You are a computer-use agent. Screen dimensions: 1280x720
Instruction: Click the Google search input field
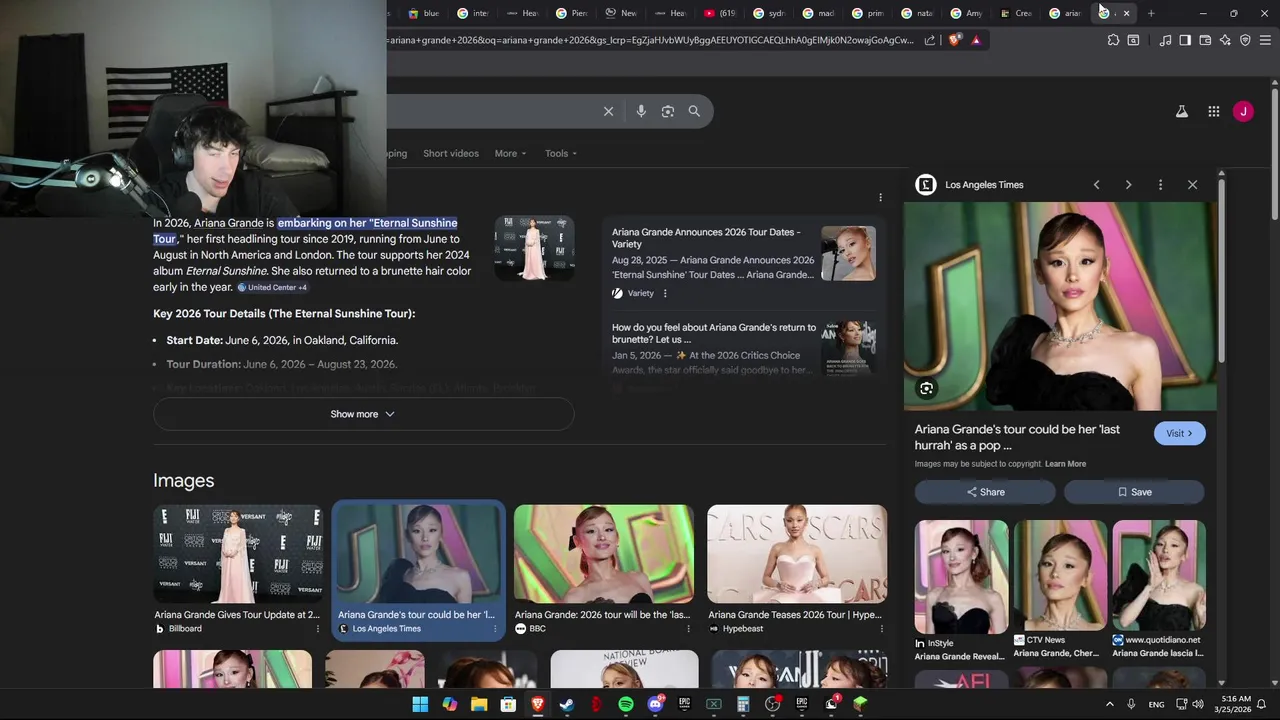pos(490,111)
